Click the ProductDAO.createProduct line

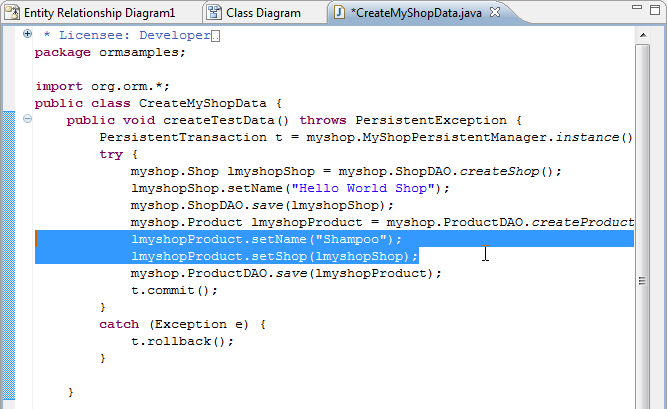(382, 223)
